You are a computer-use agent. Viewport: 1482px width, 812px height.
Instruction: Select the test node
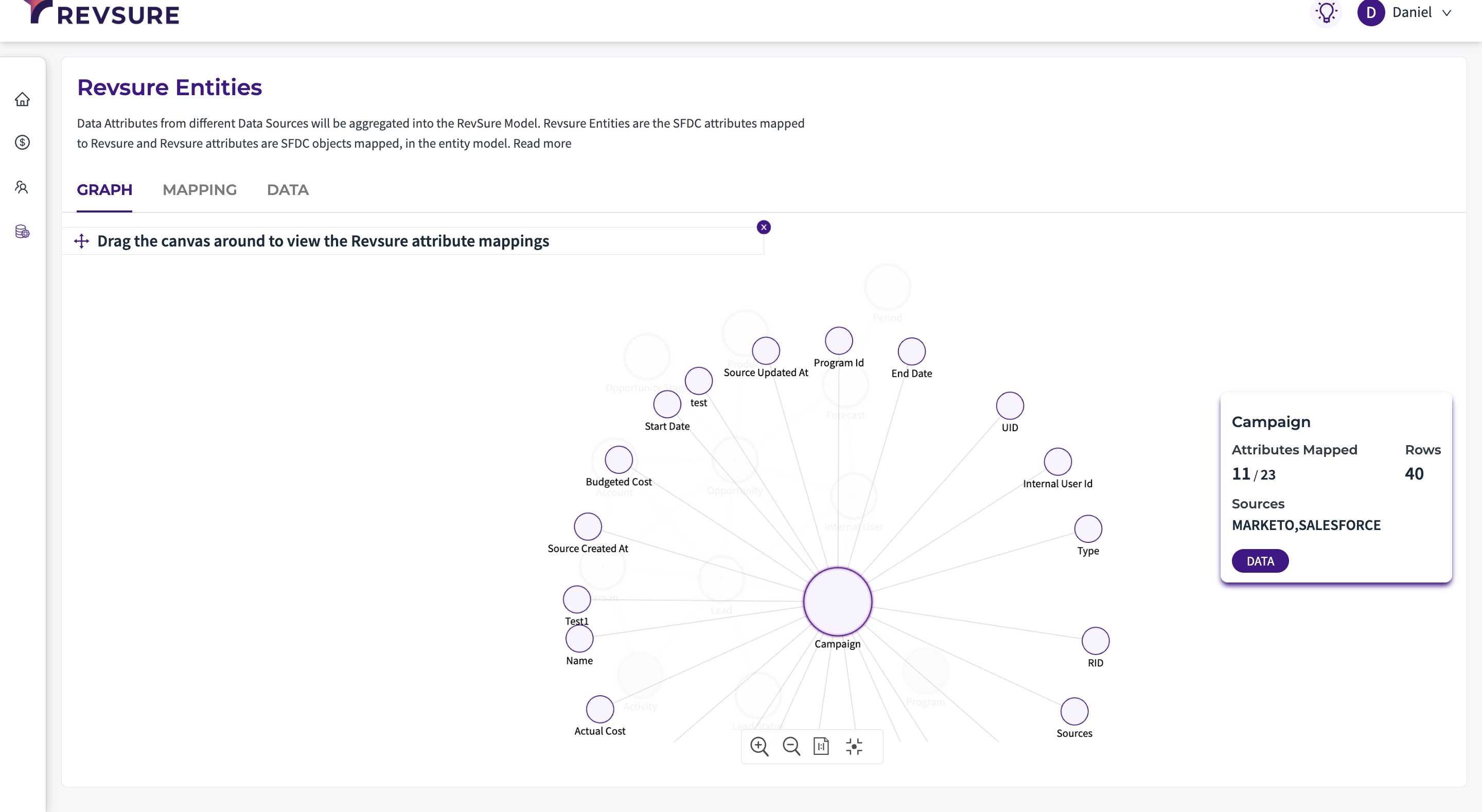698,381
